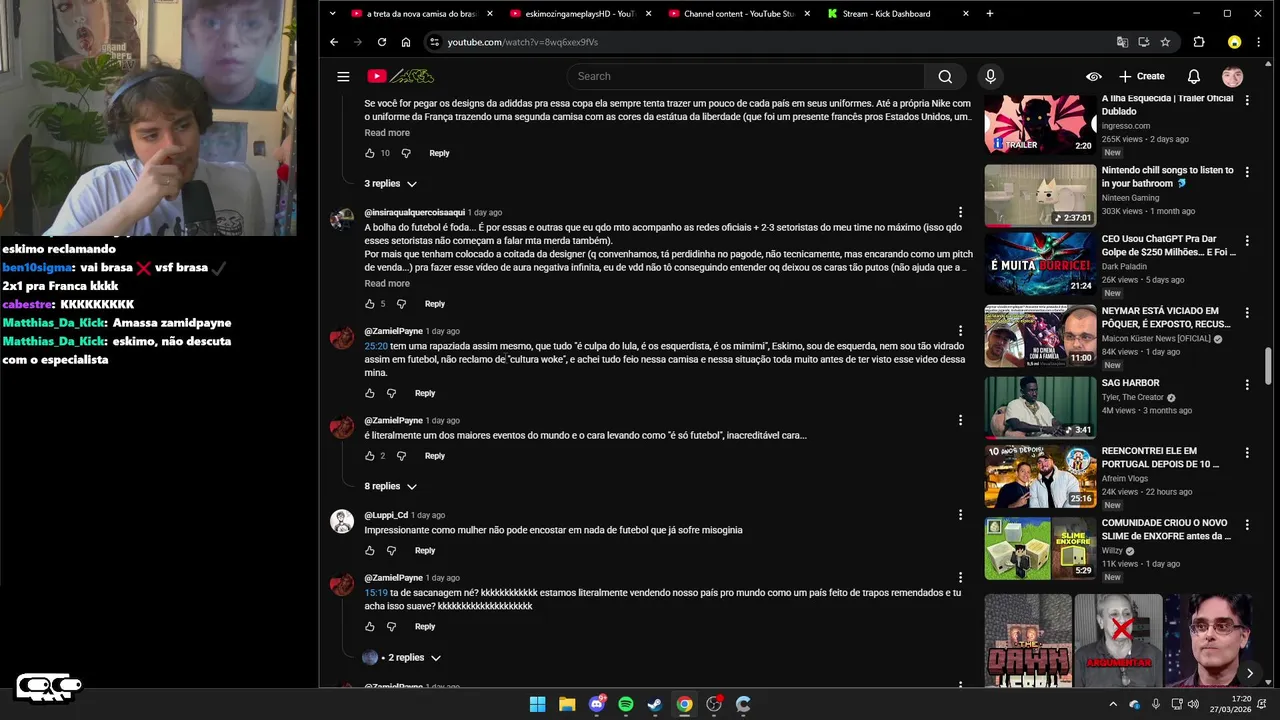Click the YouTube search input field

[746, 76]
